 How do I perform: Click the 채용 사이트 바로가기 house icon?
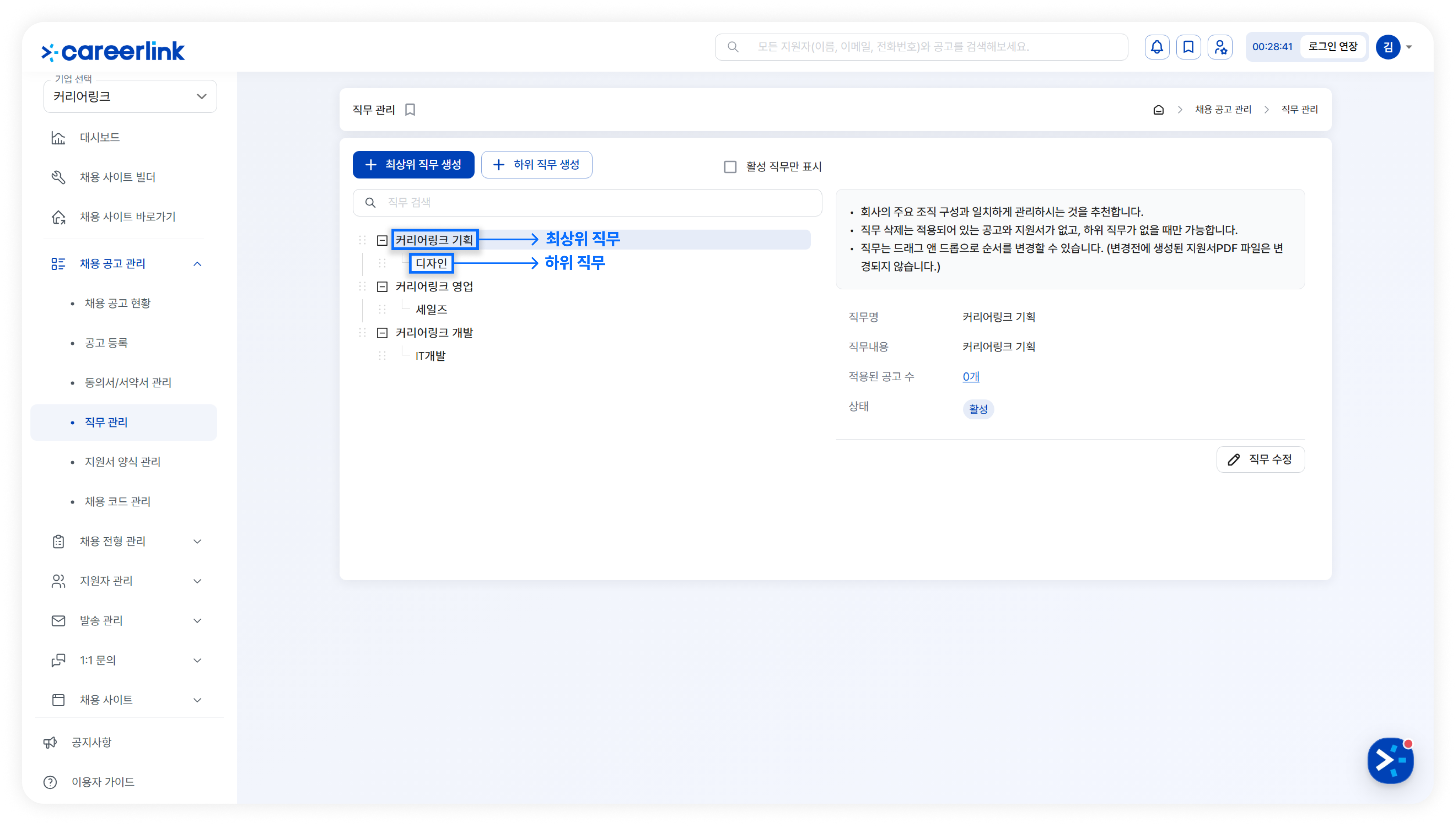pyautogui.click(x=58, y=217)
